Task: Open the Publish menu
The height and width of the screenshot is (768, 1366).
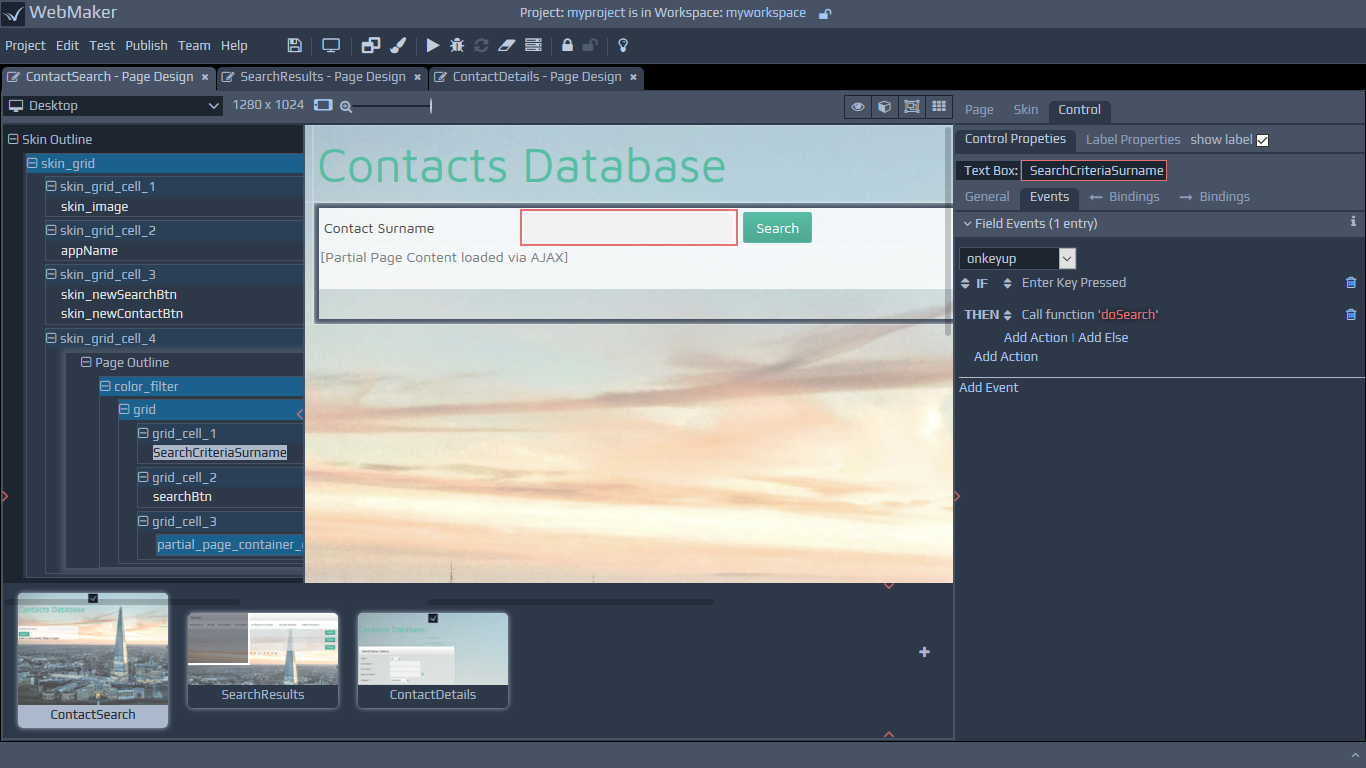Action: point(146,45)
